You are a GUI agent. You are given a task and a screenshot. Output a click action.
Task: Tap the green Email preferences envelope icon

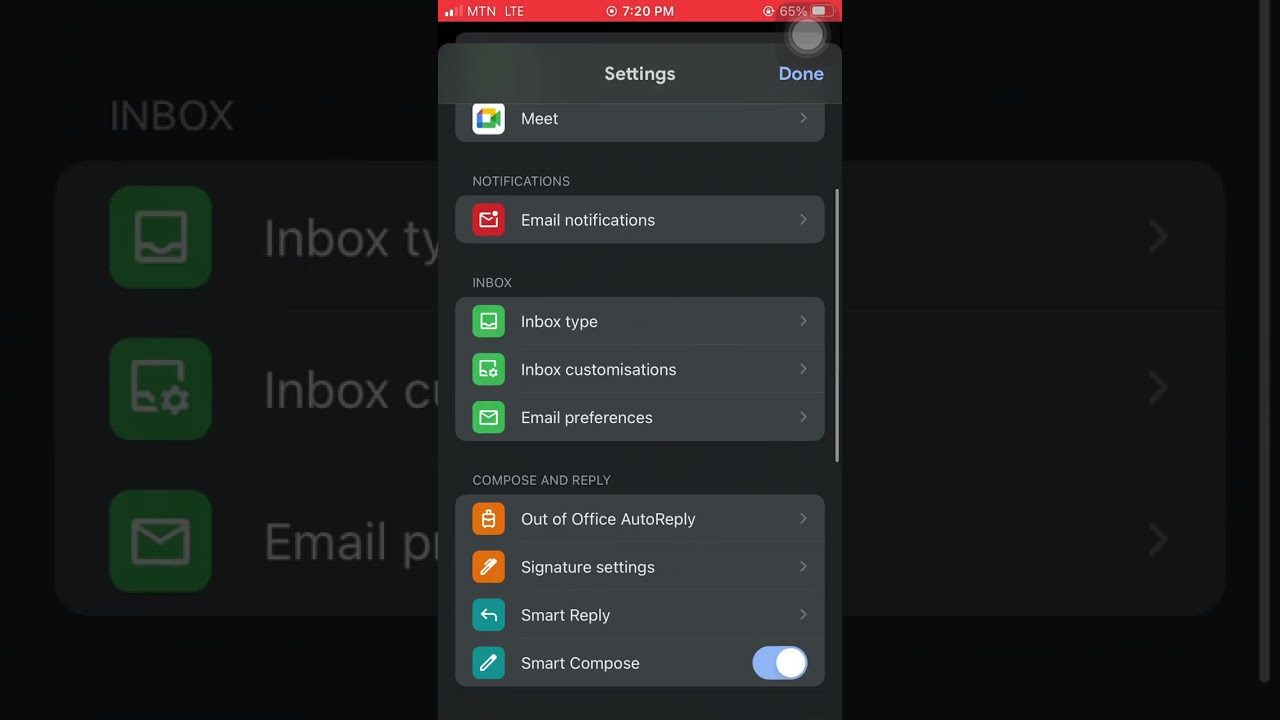488,418
